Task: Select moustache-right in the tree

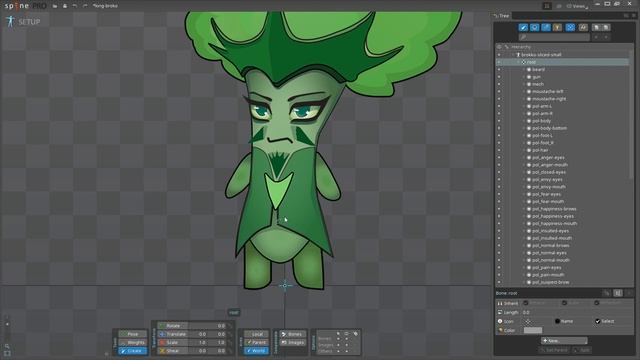Action: pyautogui.click(x=549, y=99)
